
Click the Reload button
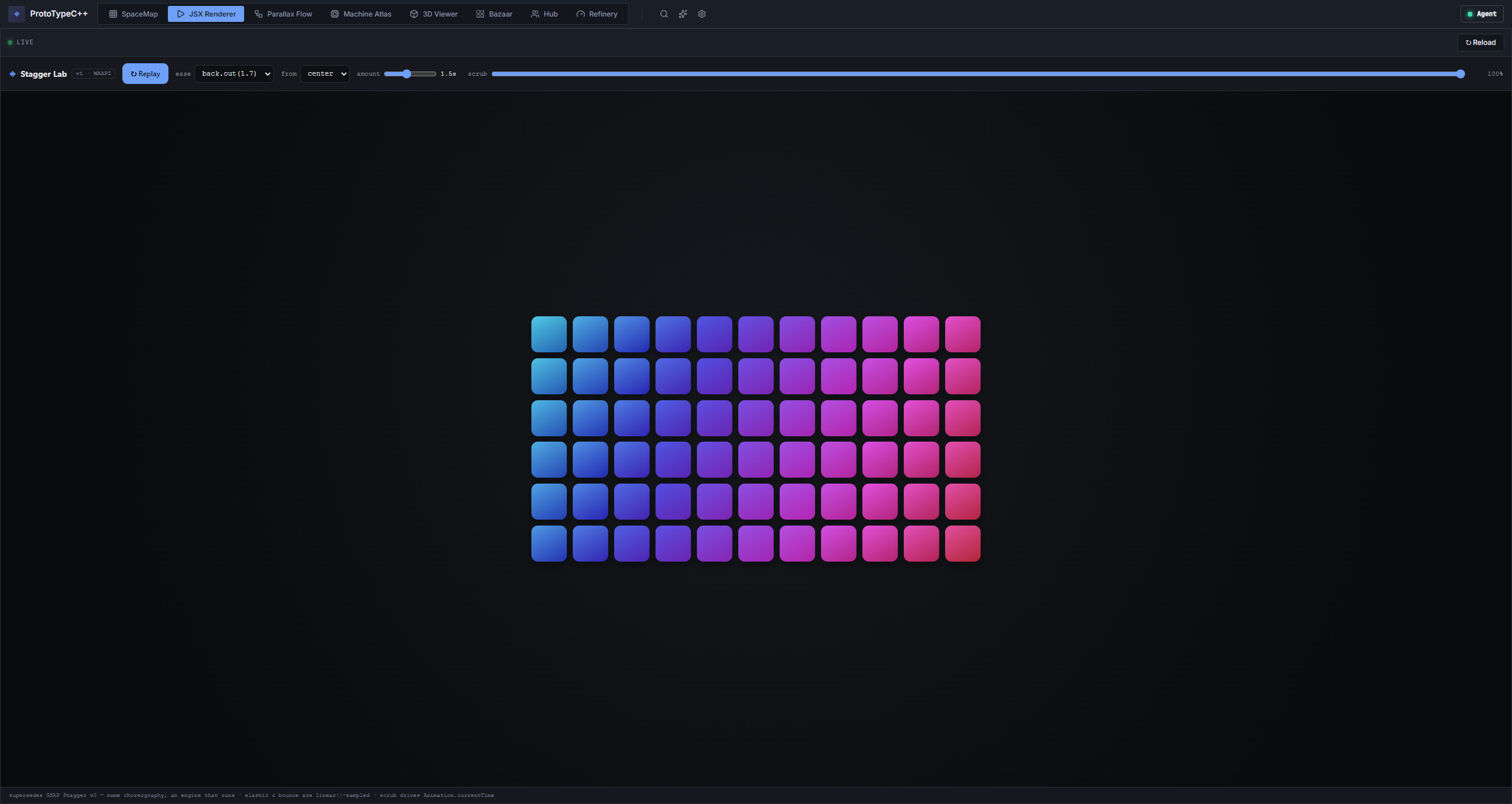tap(1481, 43)
